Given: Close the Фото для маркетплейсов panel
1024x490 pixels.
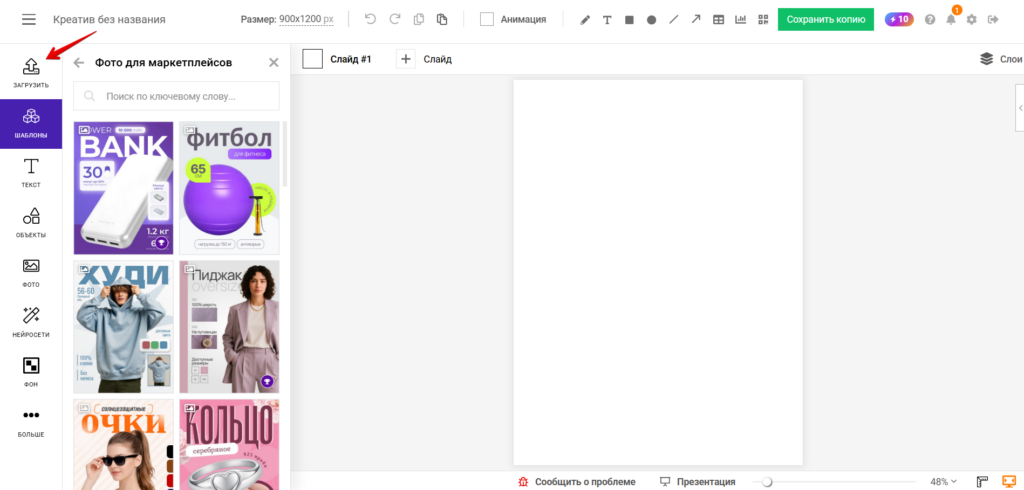Looking at the screenshot, I should pos(274,63).
